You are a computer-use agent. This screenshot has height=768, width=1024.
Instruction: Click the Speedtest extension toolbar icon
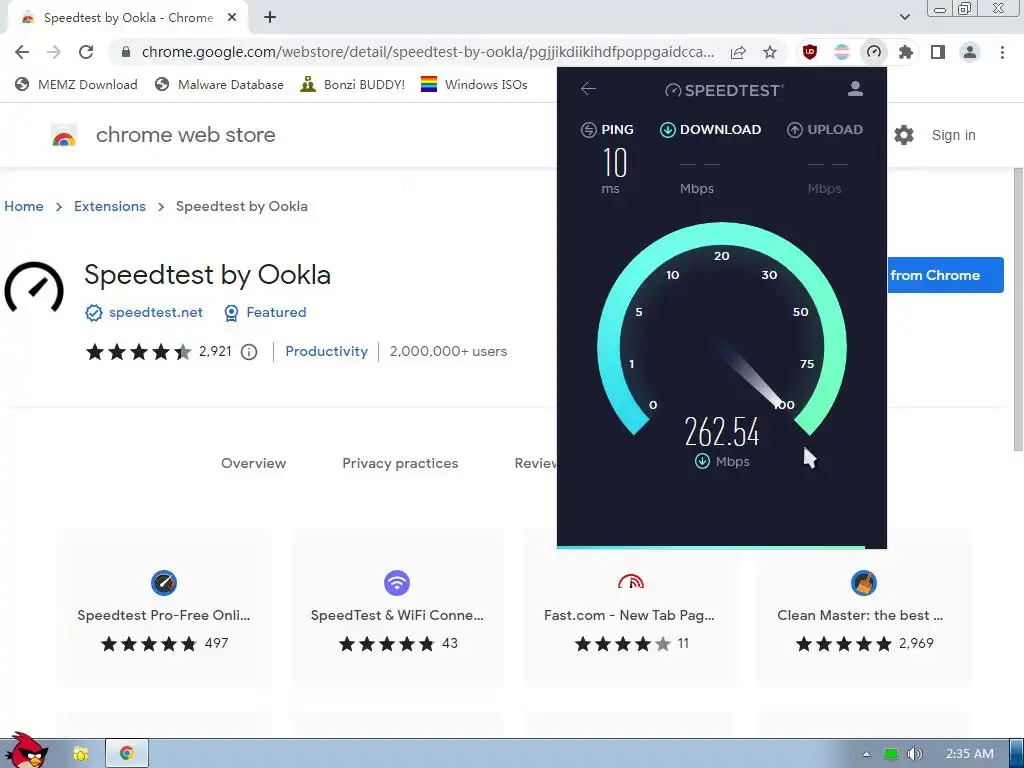pyautogui.click(x=874, y=52)
